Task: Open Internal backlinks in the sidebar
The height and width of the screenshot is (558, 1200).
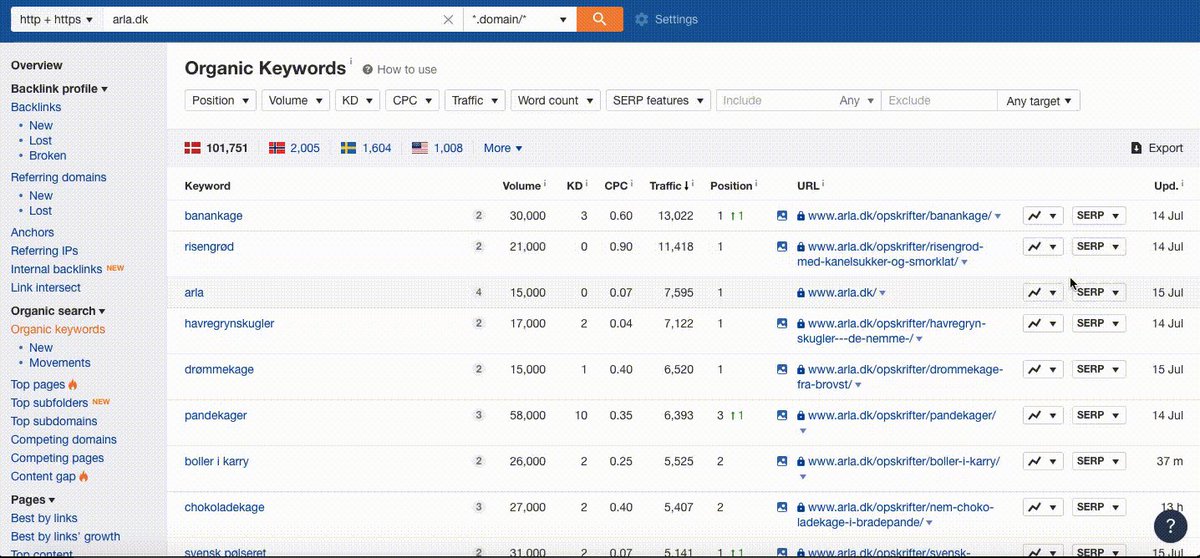Action: click(x=56, y=270)
